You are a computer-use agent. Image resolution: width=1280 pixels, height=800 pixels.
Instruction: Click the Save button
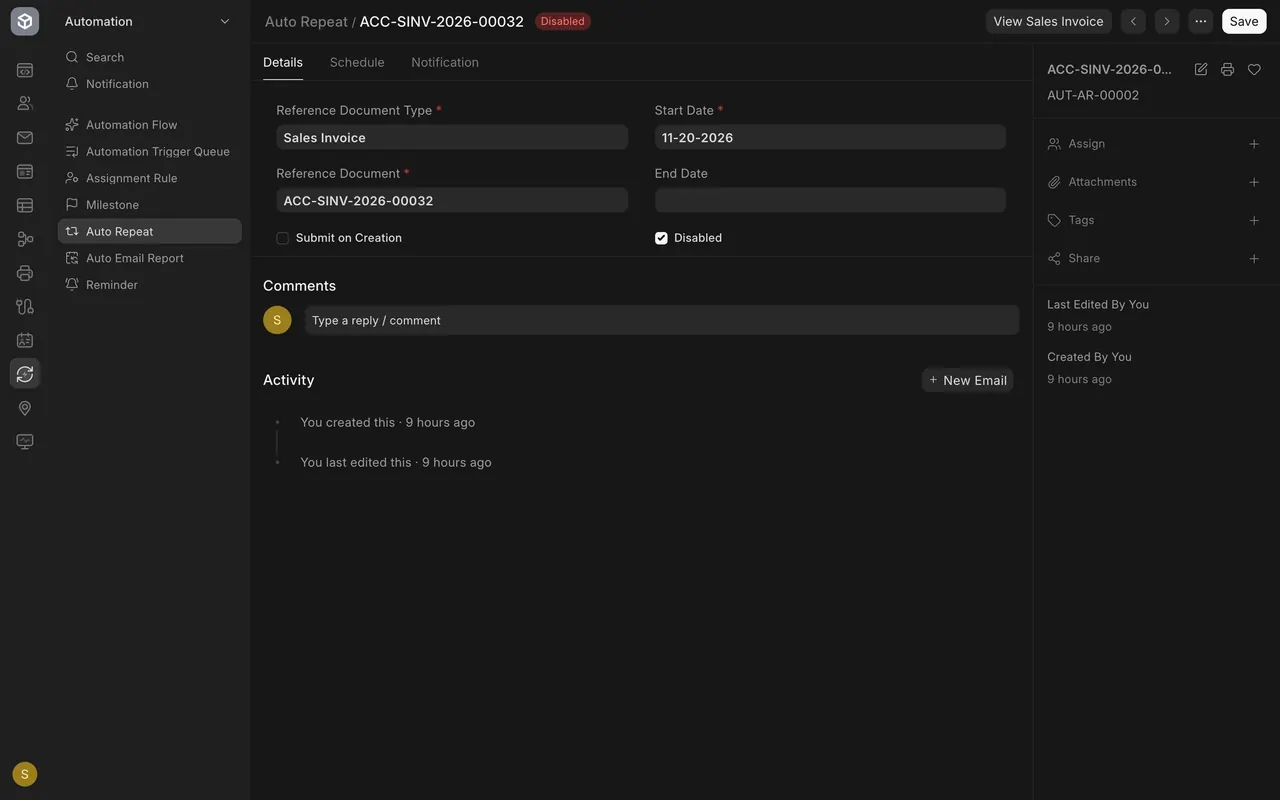pos(1244,21)
